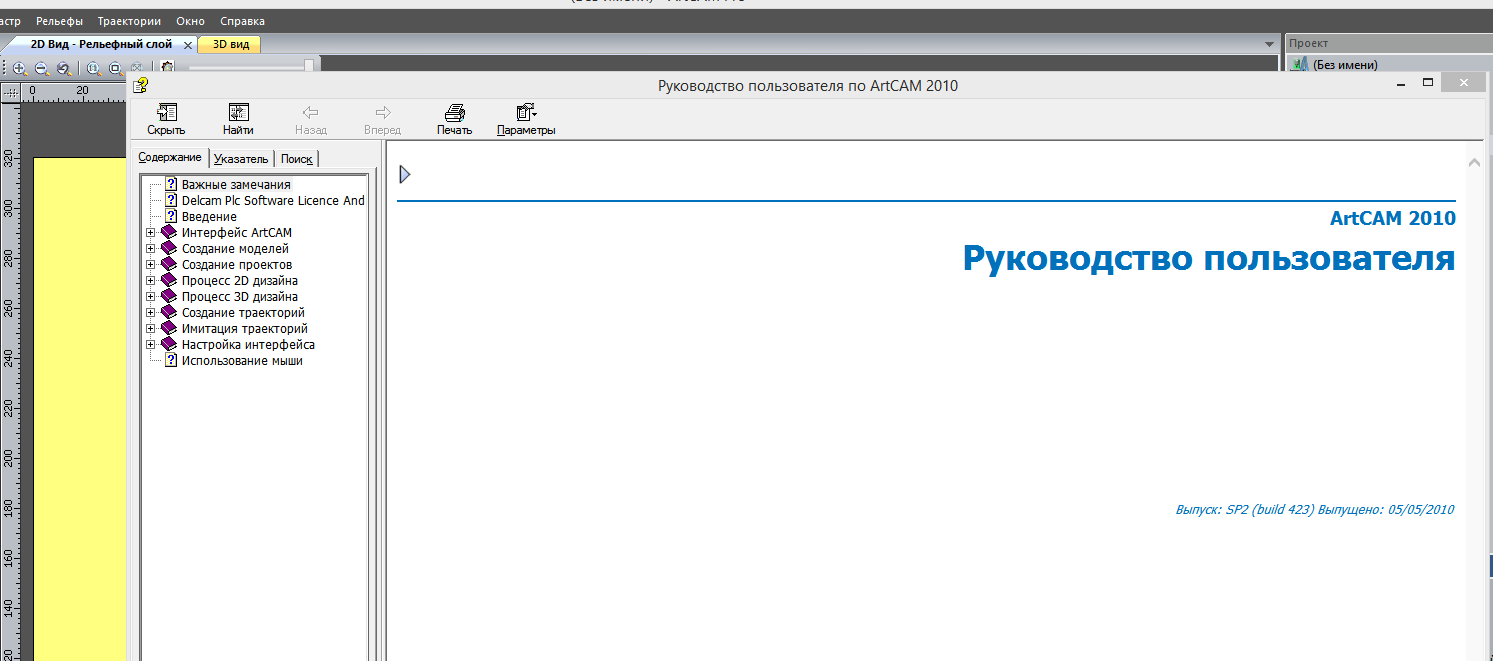Click the 2D view contrast slider handle
Screen dimensions: 1493x661
[309, 66]
